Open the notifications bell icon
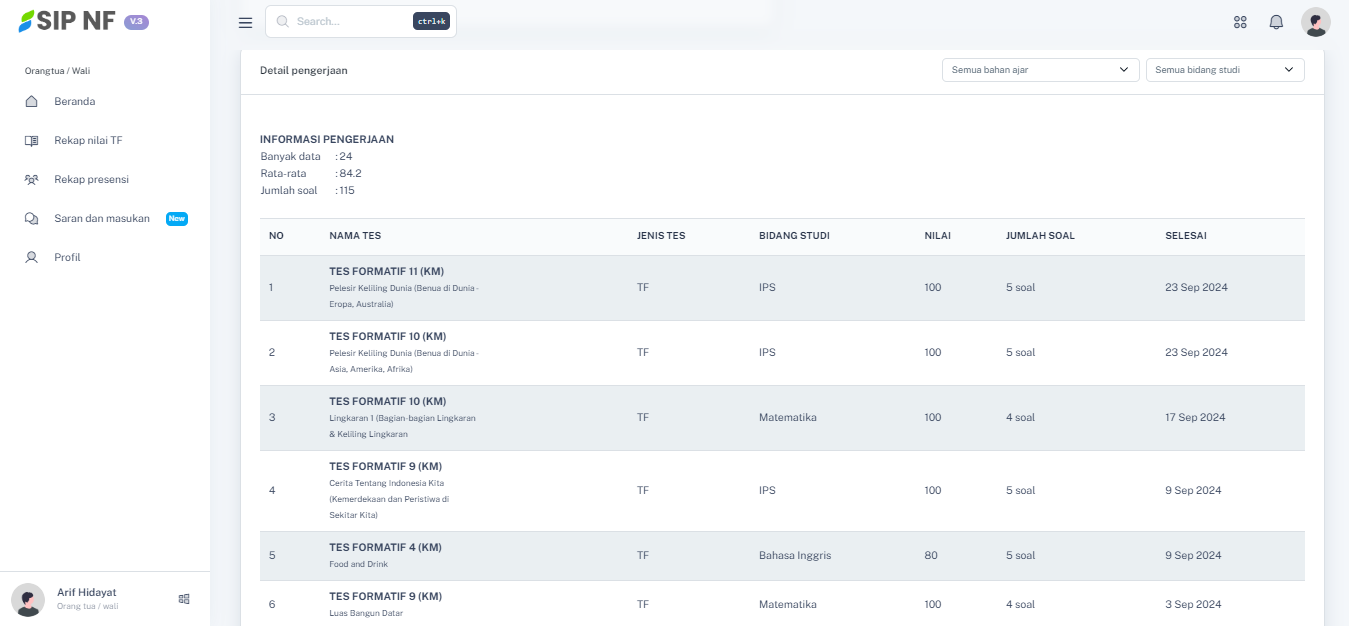This screenshot has height=626, width=1349. (x=1276, y=22)
